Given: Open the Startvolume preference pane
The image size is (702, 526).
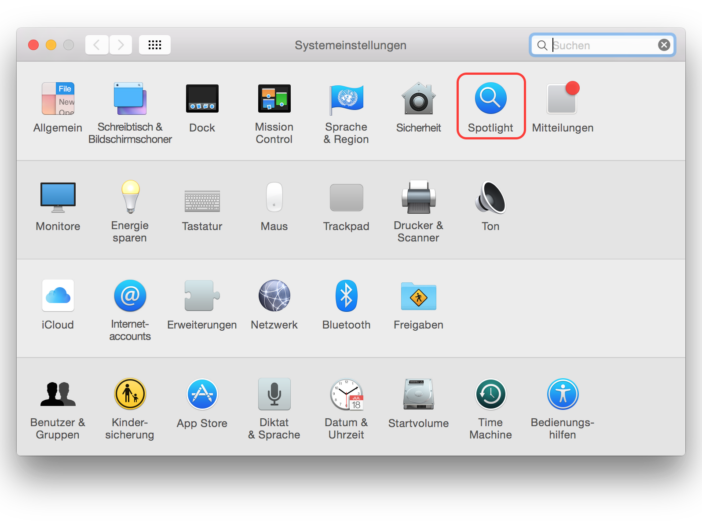Looking at the screenshot, I should pyautogui.click(x=418, y=403).
